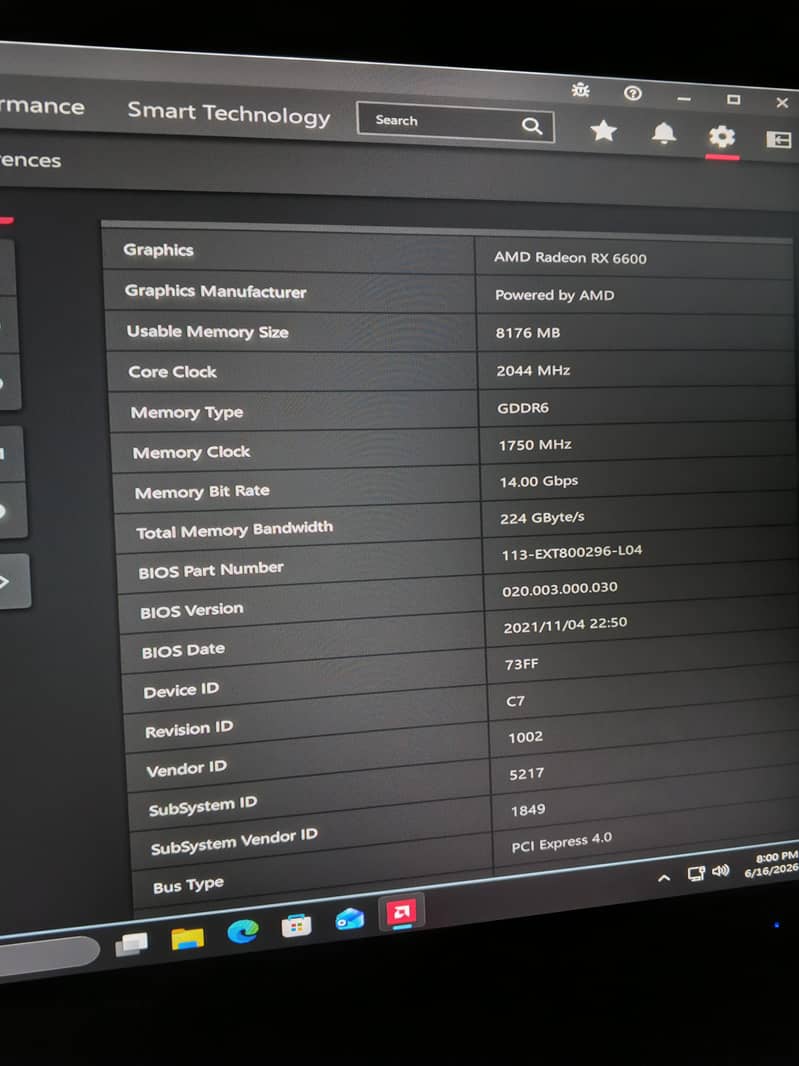
Task: Open Microsoft Store from the taskbar
Action: [296, 925]
